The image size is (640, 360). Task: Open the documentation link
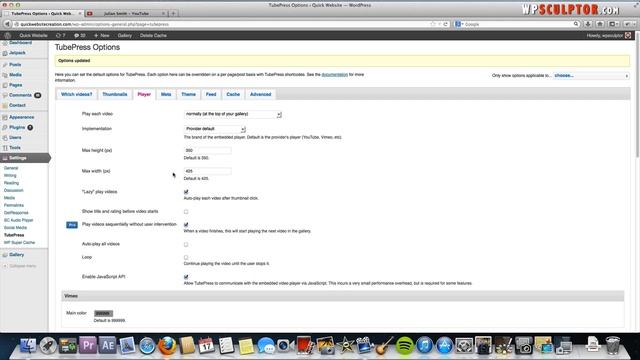(335, 75)
